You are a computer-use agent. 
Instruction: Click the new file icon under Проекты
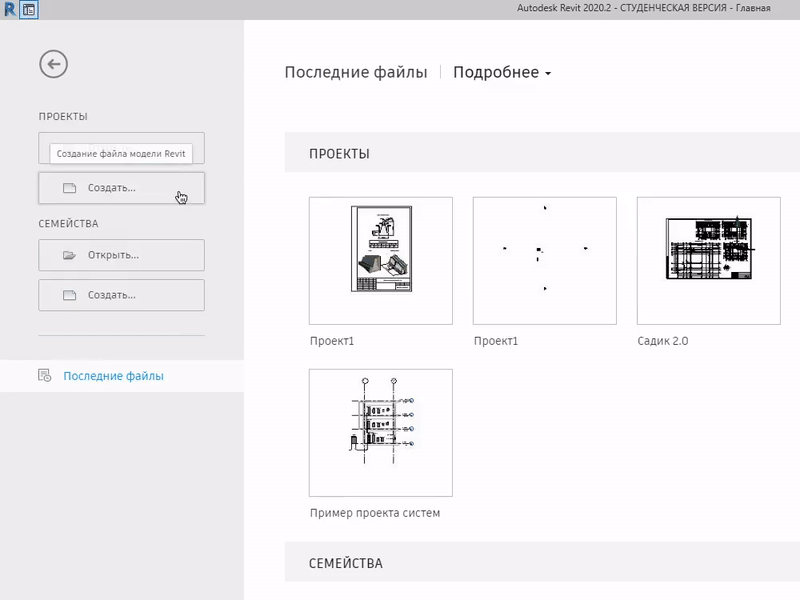pos(69,188)
